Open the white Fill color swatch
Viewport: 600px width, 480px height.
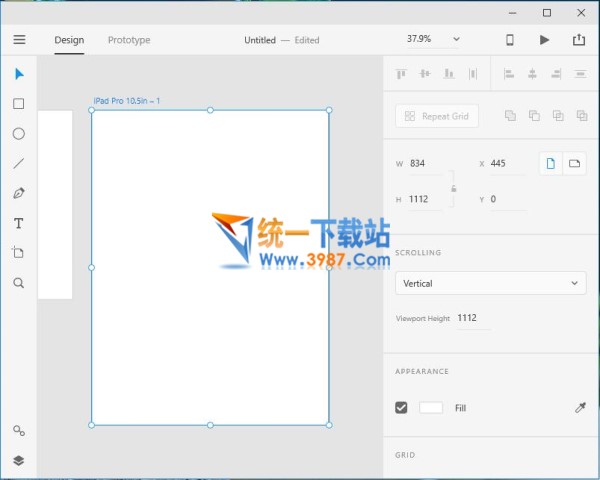431,408
